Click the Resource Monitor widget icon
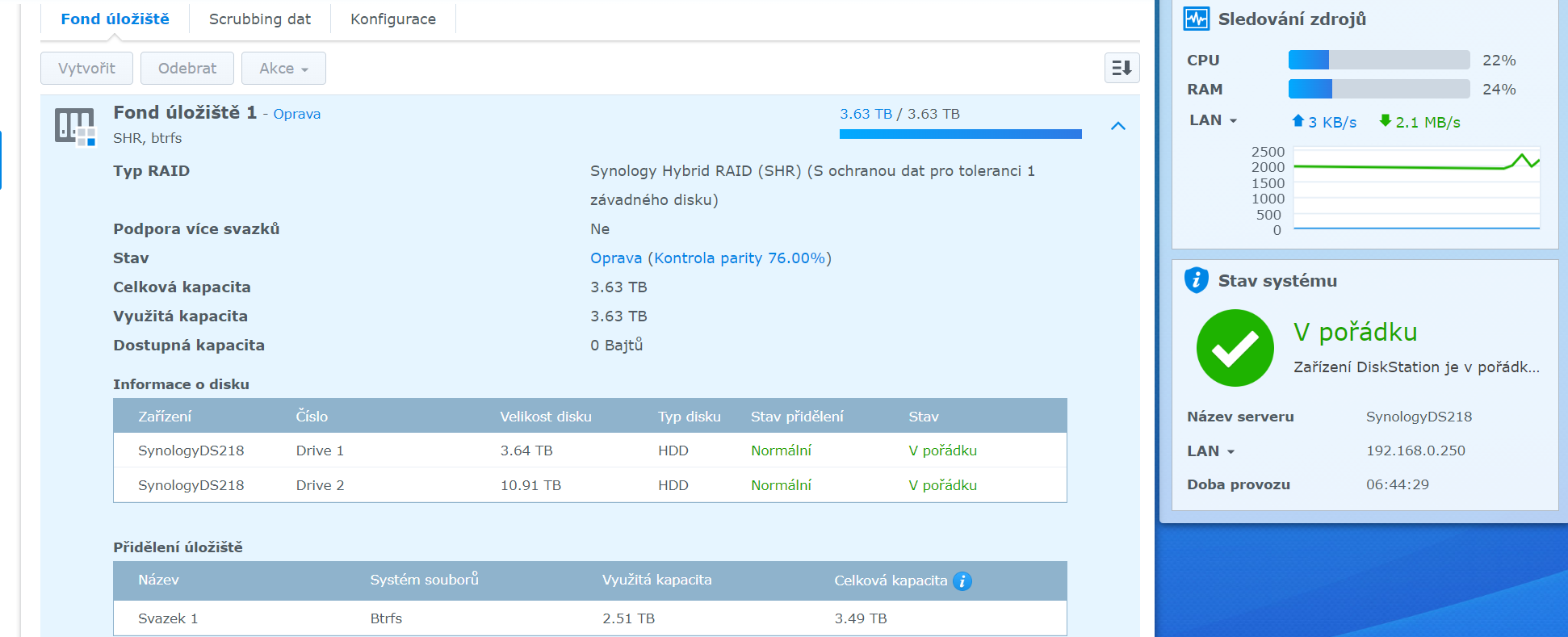 pyautogui.click(x=1196, y=19)
